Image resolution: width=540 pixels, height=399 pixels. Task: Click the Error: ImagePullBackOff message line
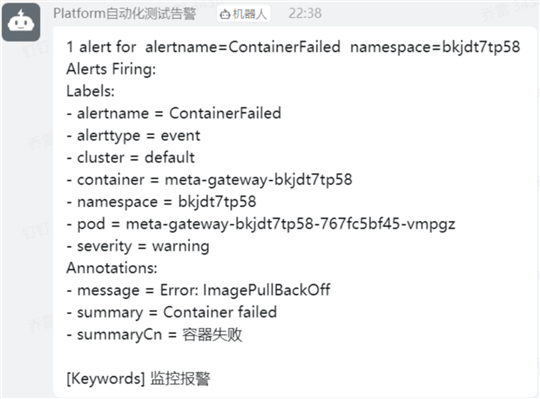pyautogui.click(x=198, y=290)
